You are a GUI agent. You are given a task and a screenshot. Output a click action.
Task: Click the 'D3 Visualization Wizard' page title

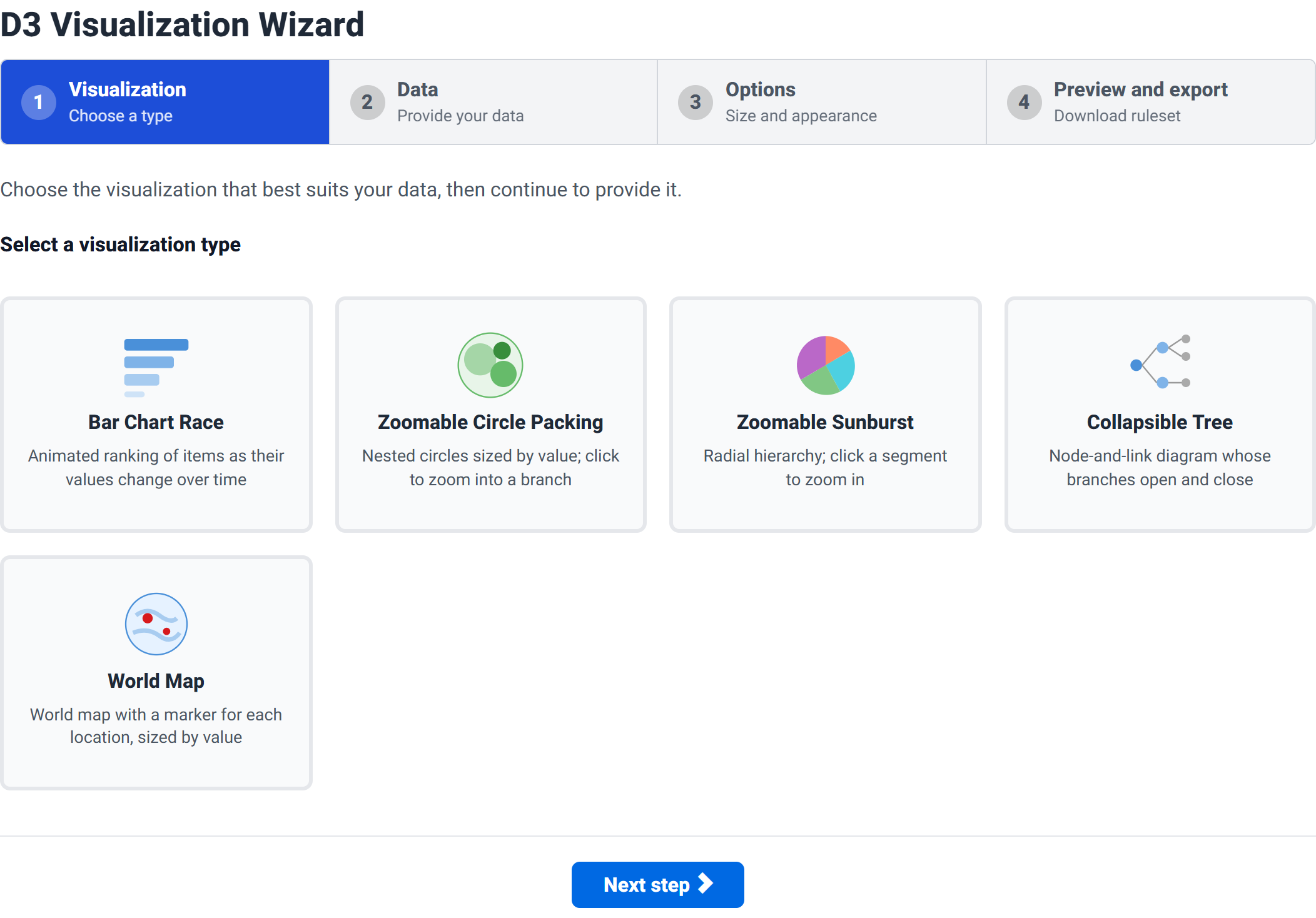(x=182, y=25)
